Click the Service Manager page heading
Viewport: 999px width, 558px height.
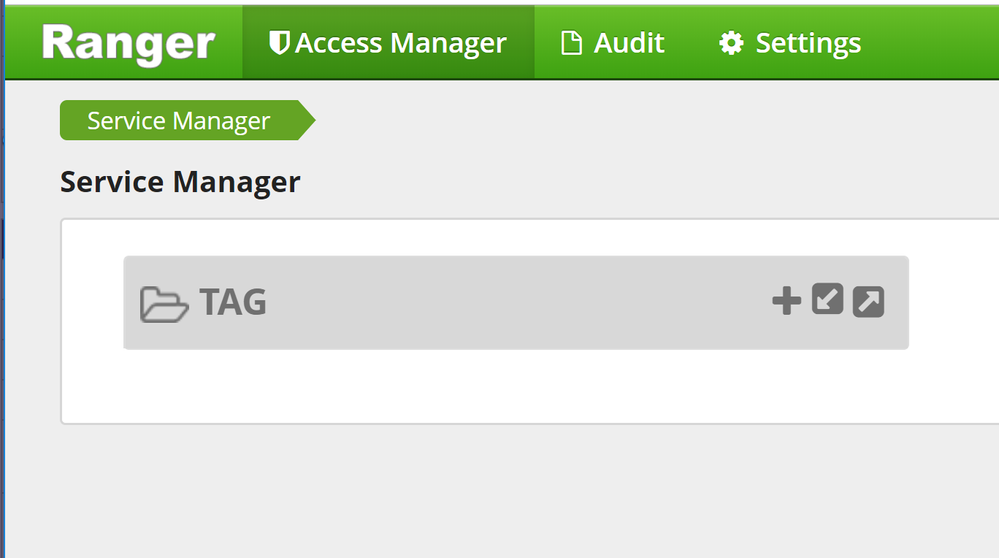pos(180,182)
